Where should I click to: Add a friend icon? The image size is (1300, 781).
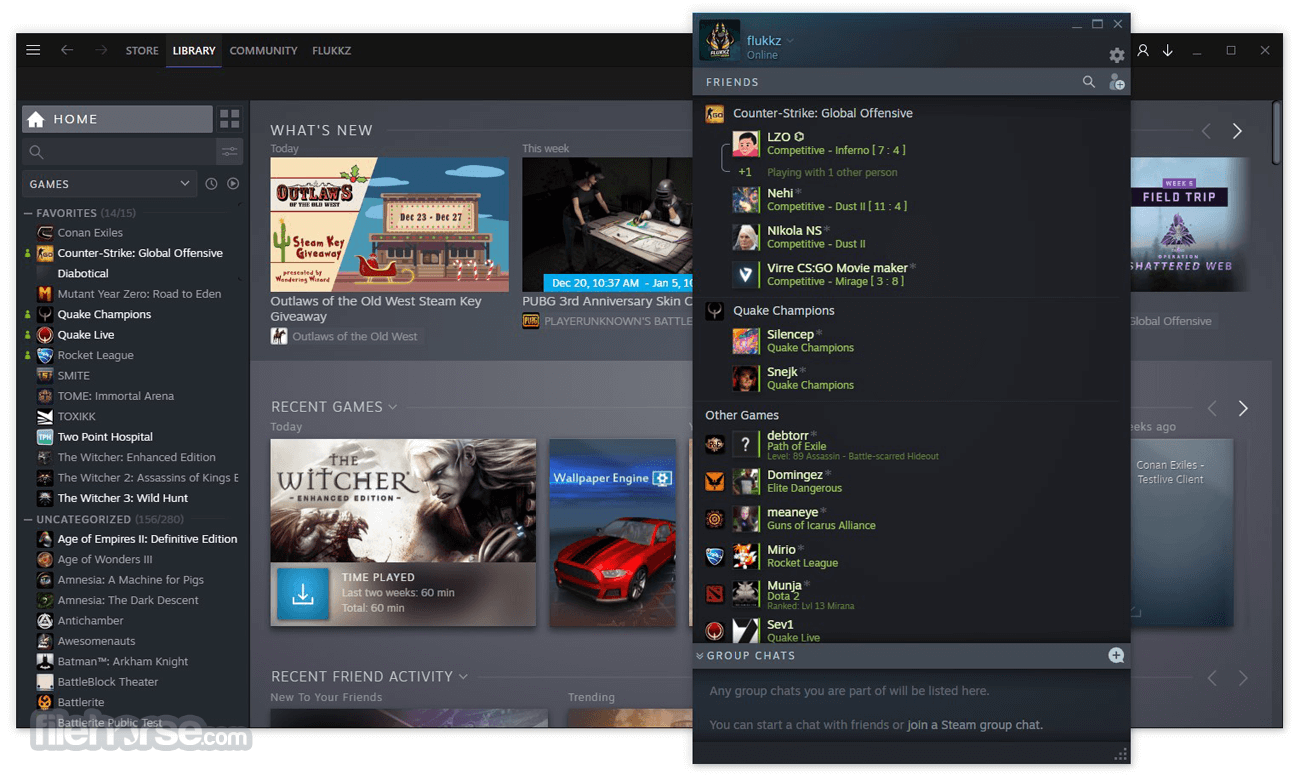[1117, 82]
